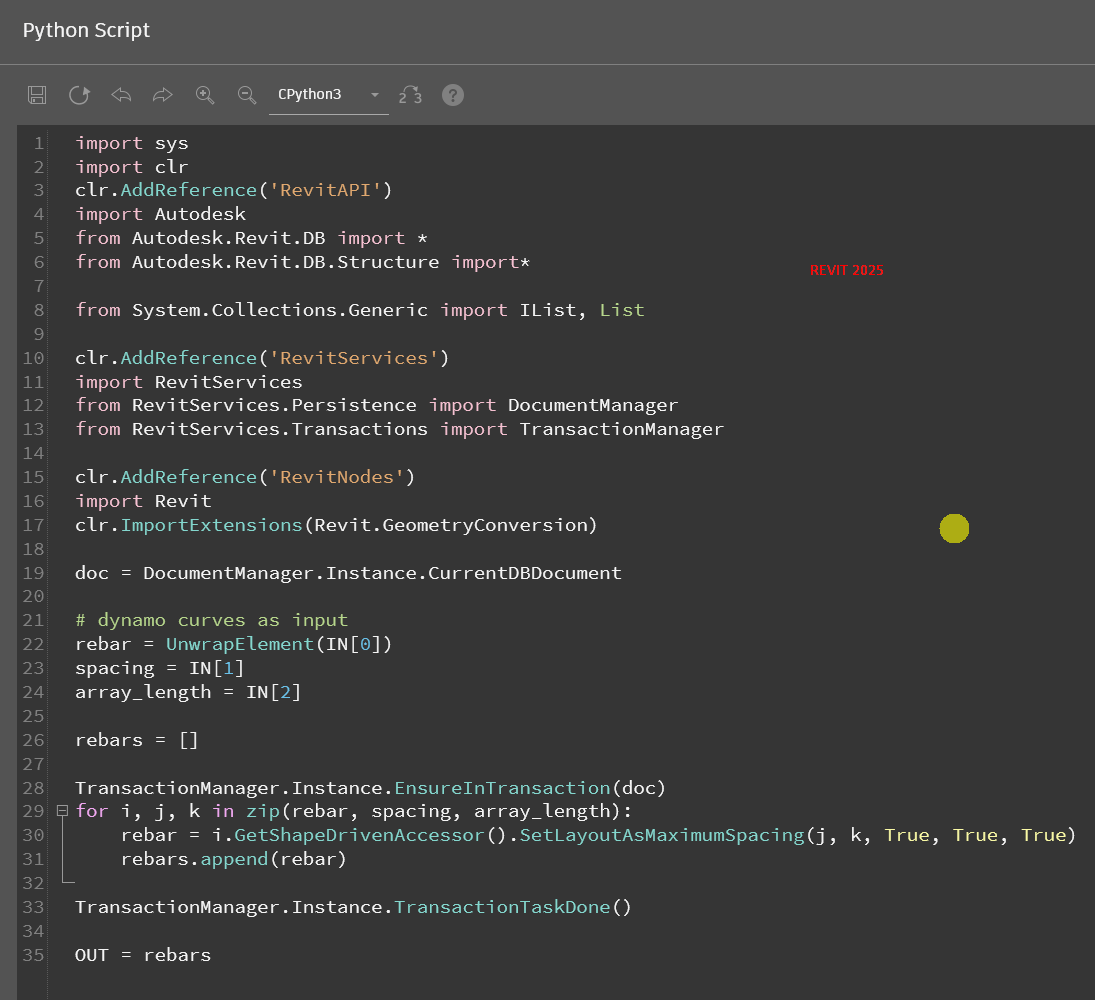
Task: Click line number 7 in the gutter
Action: (39, 286)
